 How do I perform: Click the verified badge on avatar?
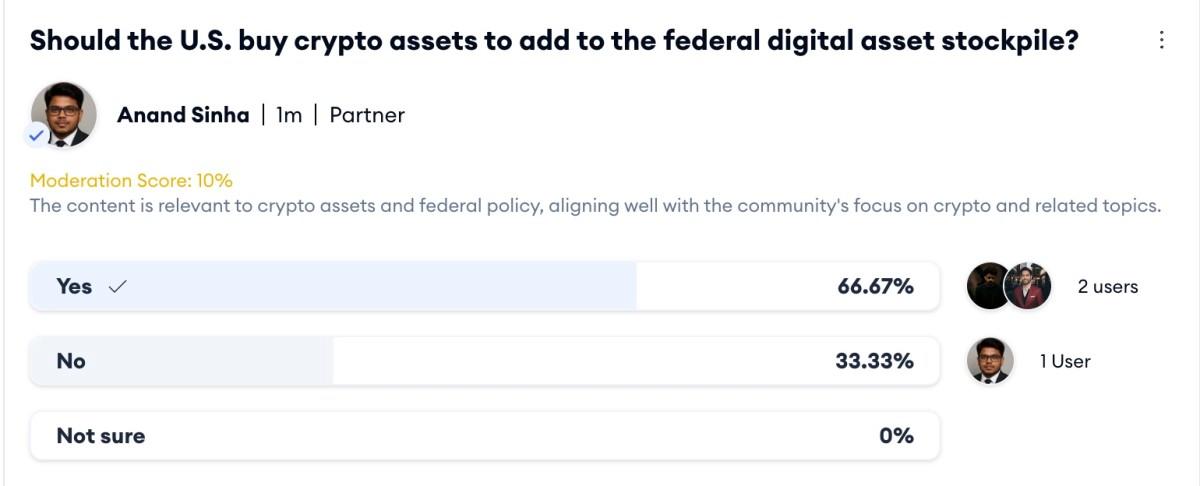click(38, 137)
